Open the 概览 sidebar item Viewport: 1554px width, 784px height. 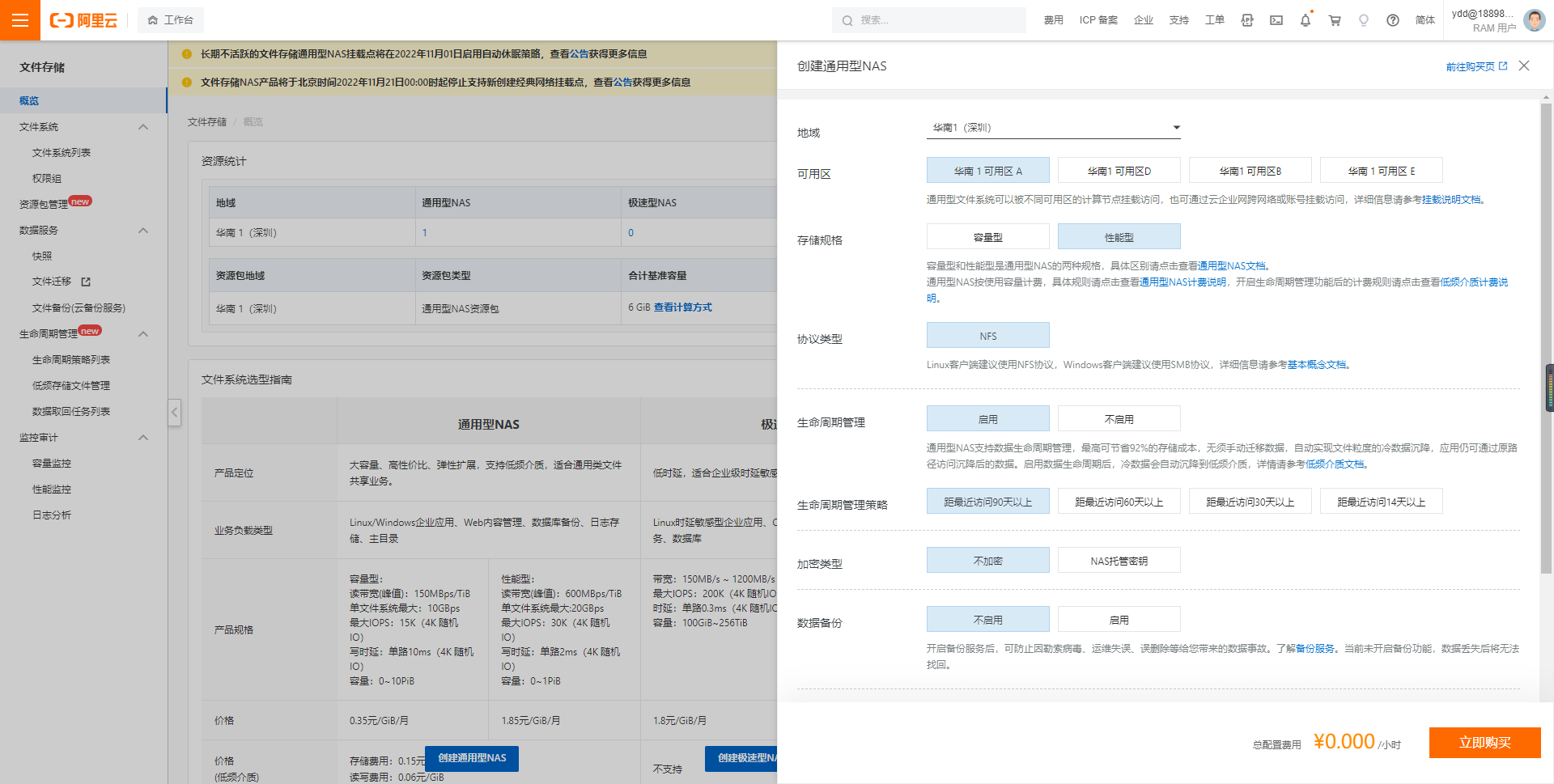pos(83,100)
